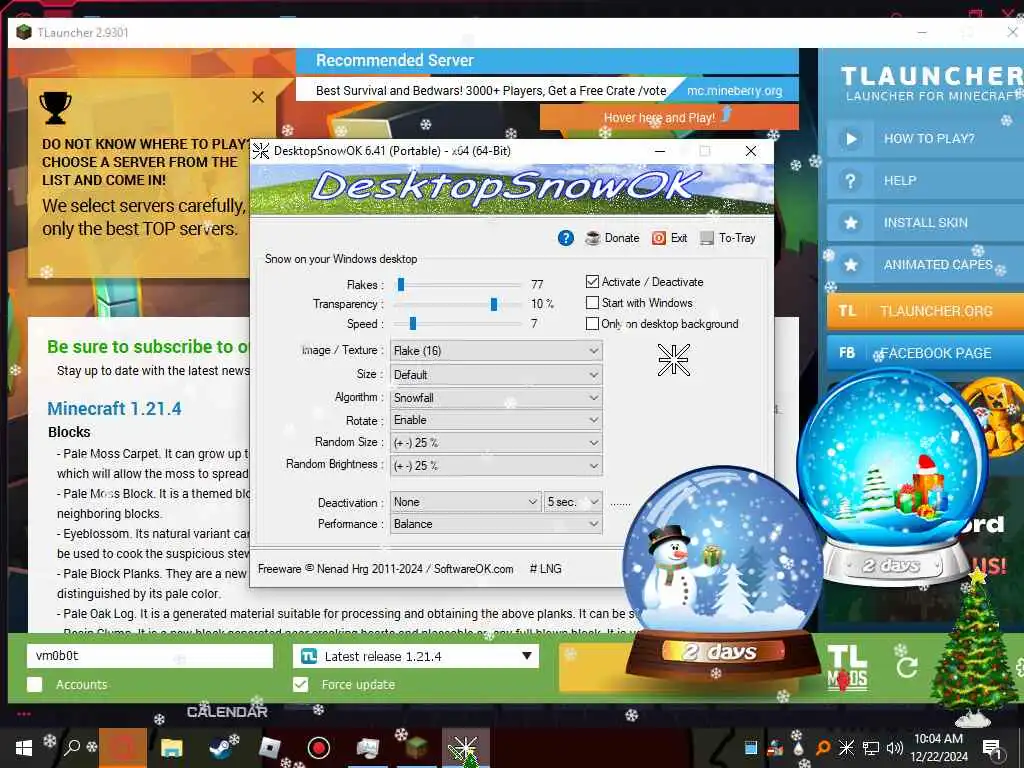Viewport: 1024px width, 768px height.
Task: Open Windows Start menu
Action: click(x=24, y=748)
